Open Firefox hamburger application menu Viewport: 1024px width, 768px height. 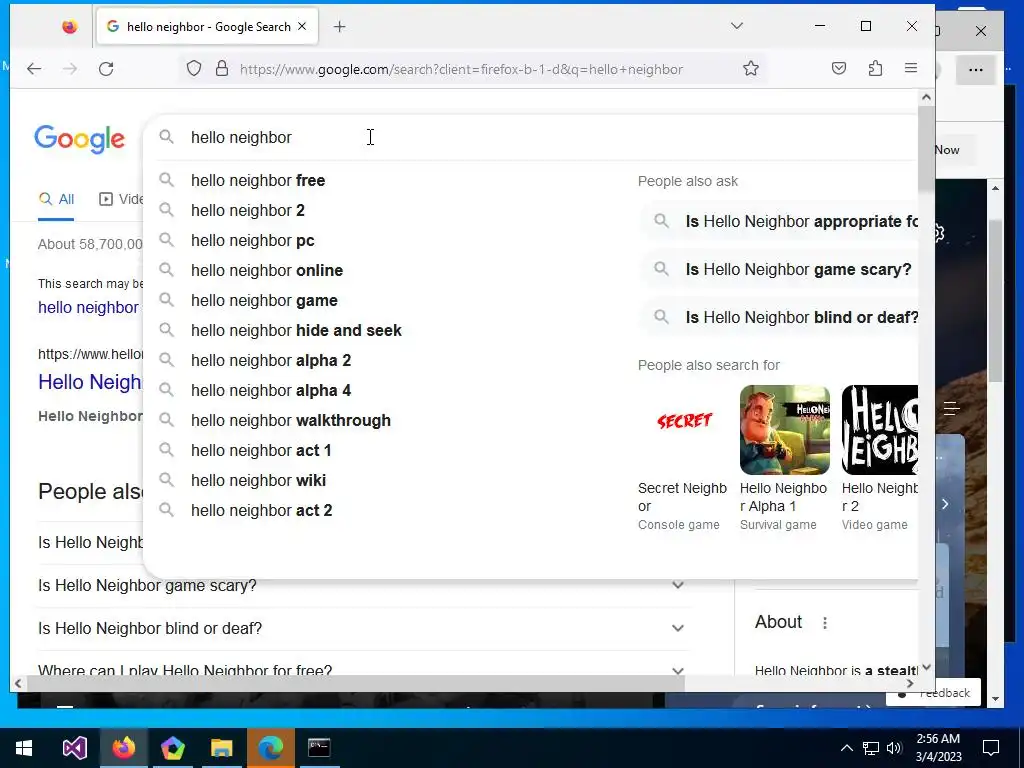click(911, 69)
